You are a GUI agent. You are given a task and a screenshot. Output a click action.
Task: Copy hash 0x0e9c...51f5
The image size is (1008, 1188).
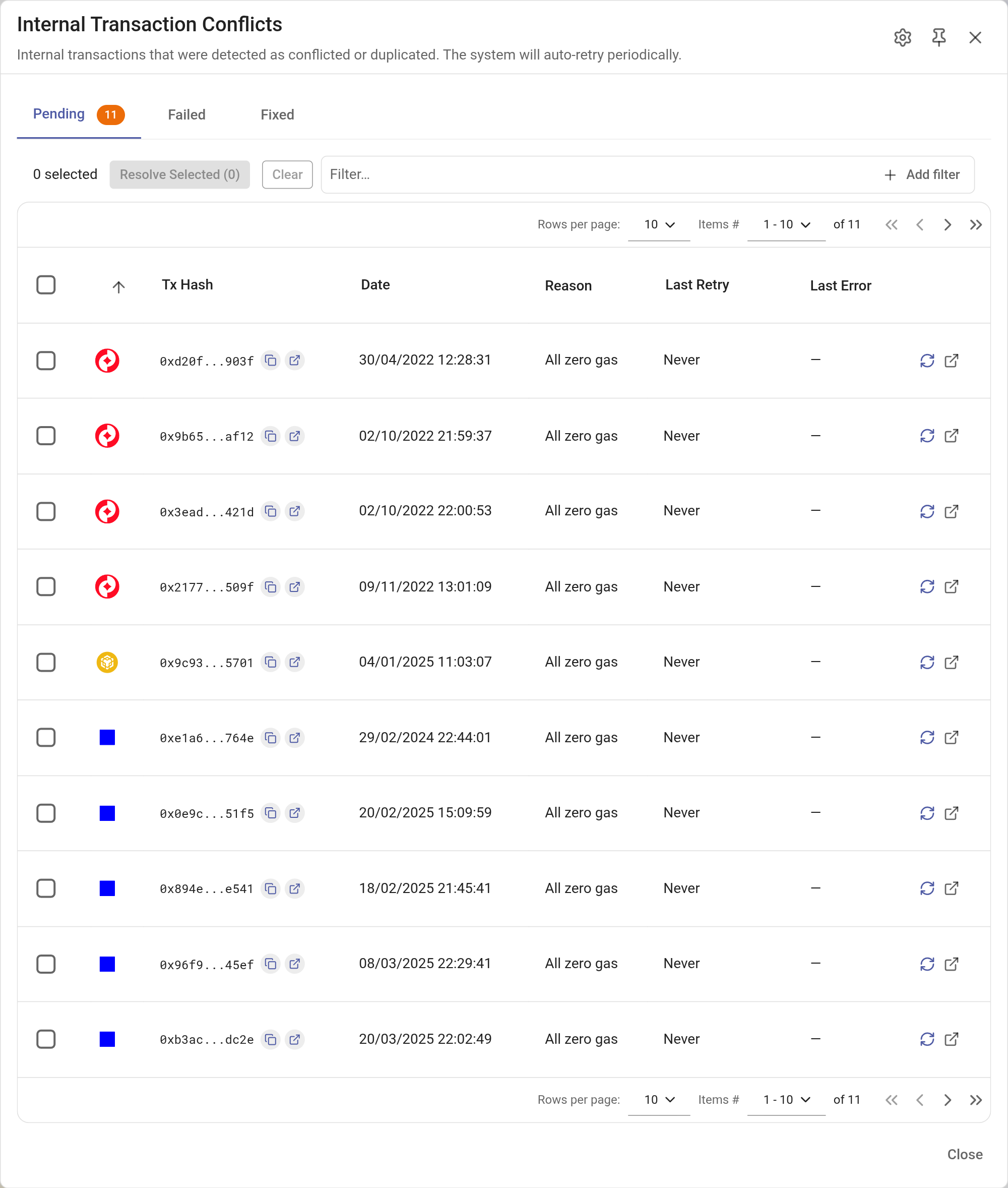pos(270,813)
